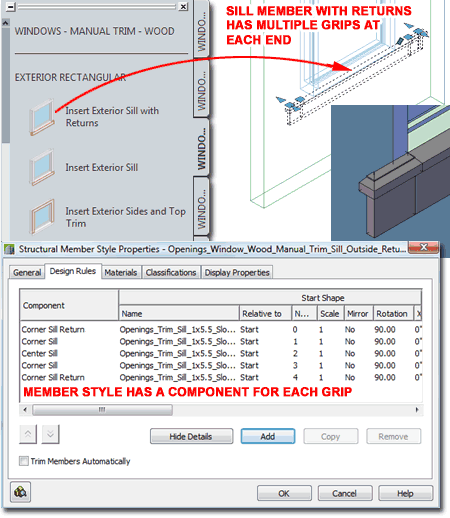Click the scroll right arrow of the component table

417,409
